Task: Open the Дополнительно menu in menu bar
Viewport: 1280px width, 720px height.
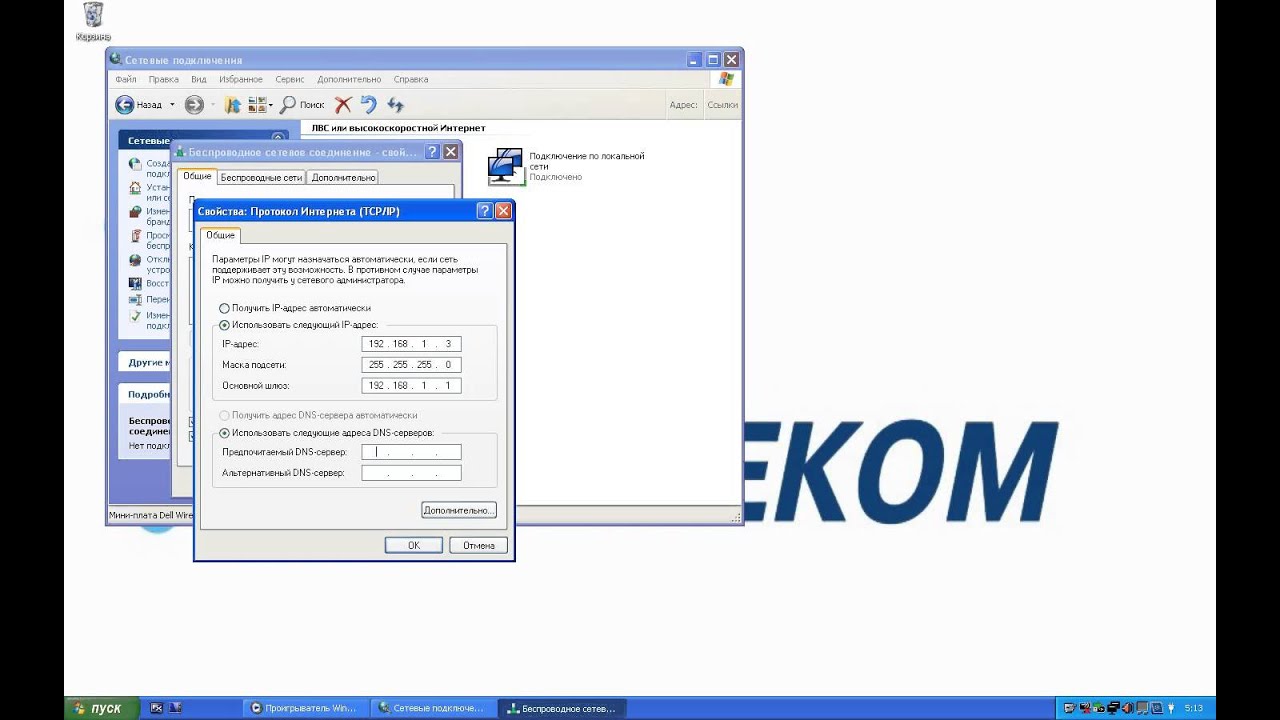Action: [349, 79]
